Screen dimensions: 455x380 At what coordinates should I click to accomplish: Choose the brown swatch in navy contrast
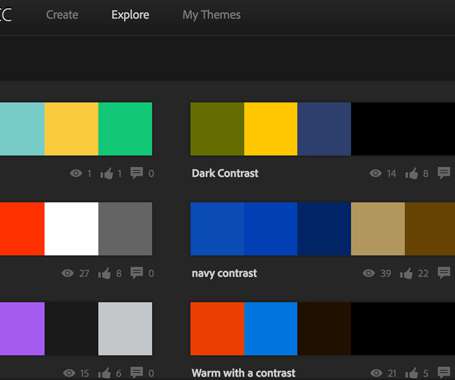tap(430, 229)
